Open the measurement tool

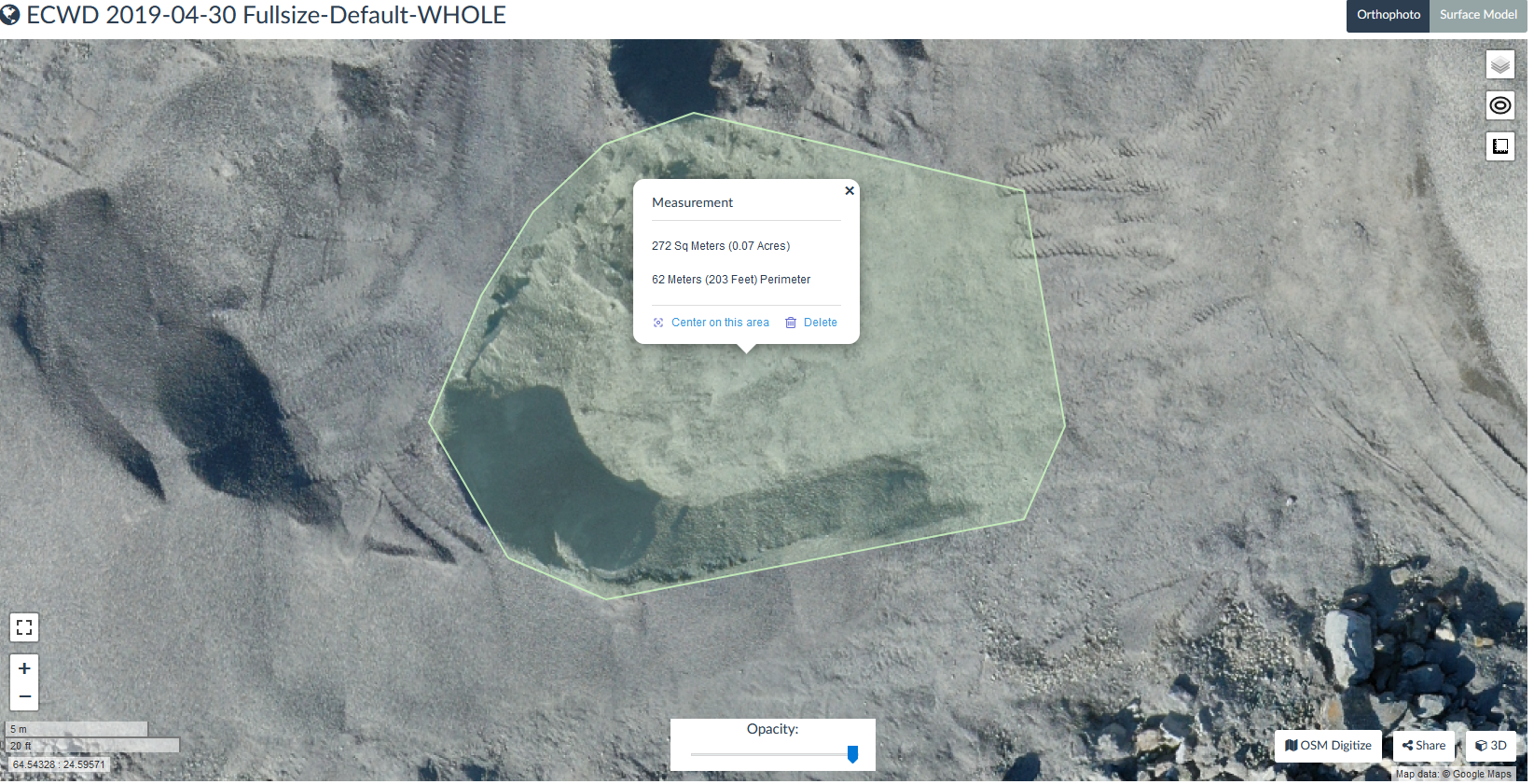click(x=1499, y=146)
